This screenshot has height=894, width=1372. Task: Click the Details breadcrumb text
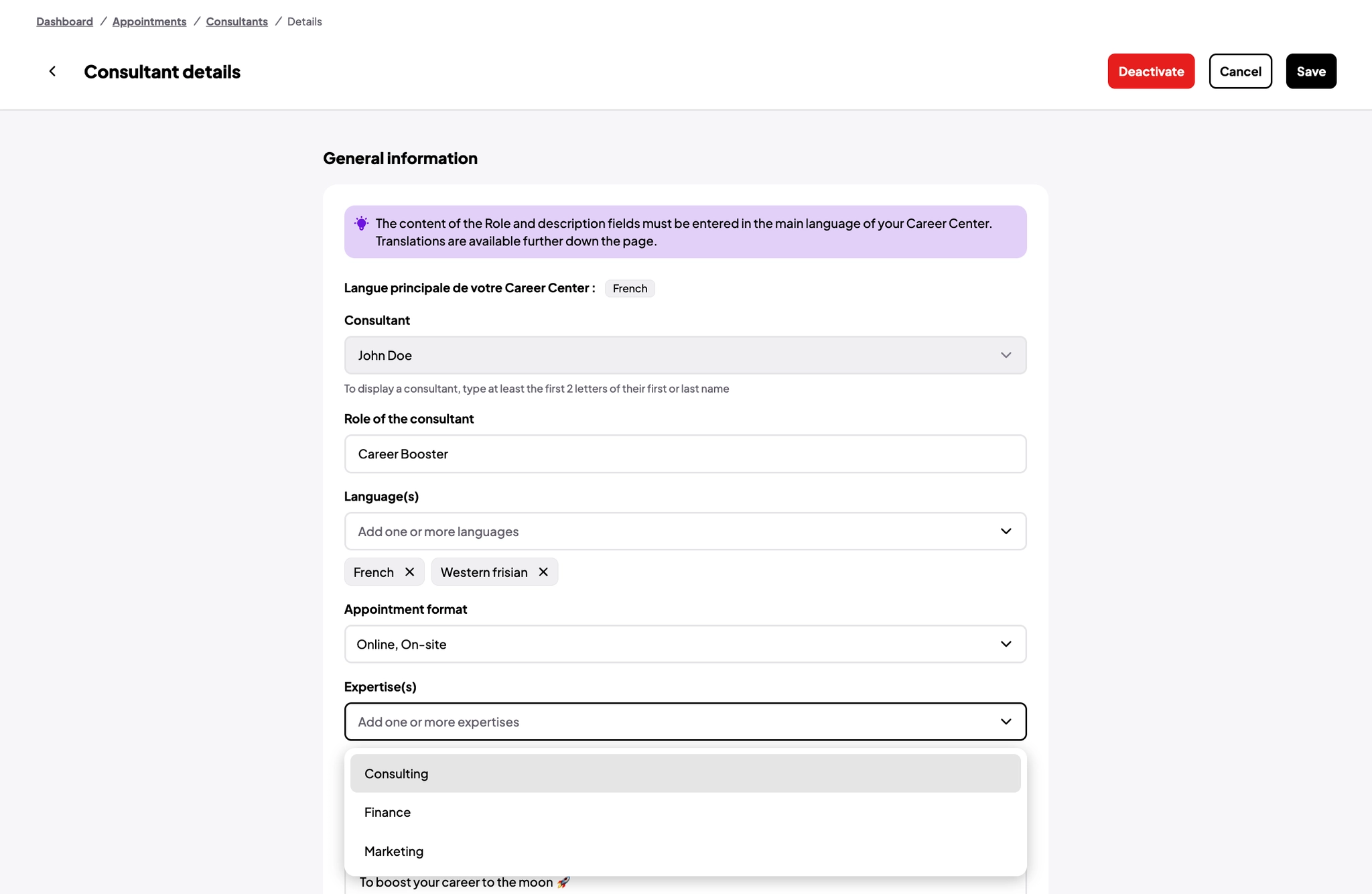[305, 21]
